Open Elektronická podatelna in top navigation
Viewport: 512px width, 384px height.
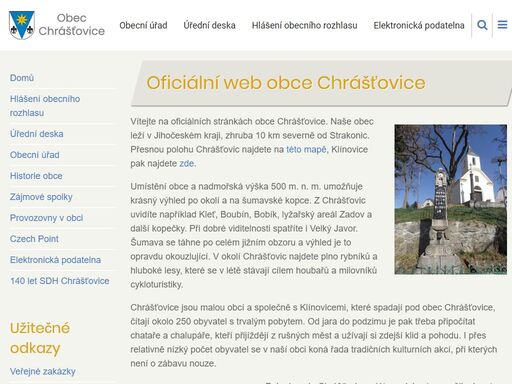[x=419, y=25]
